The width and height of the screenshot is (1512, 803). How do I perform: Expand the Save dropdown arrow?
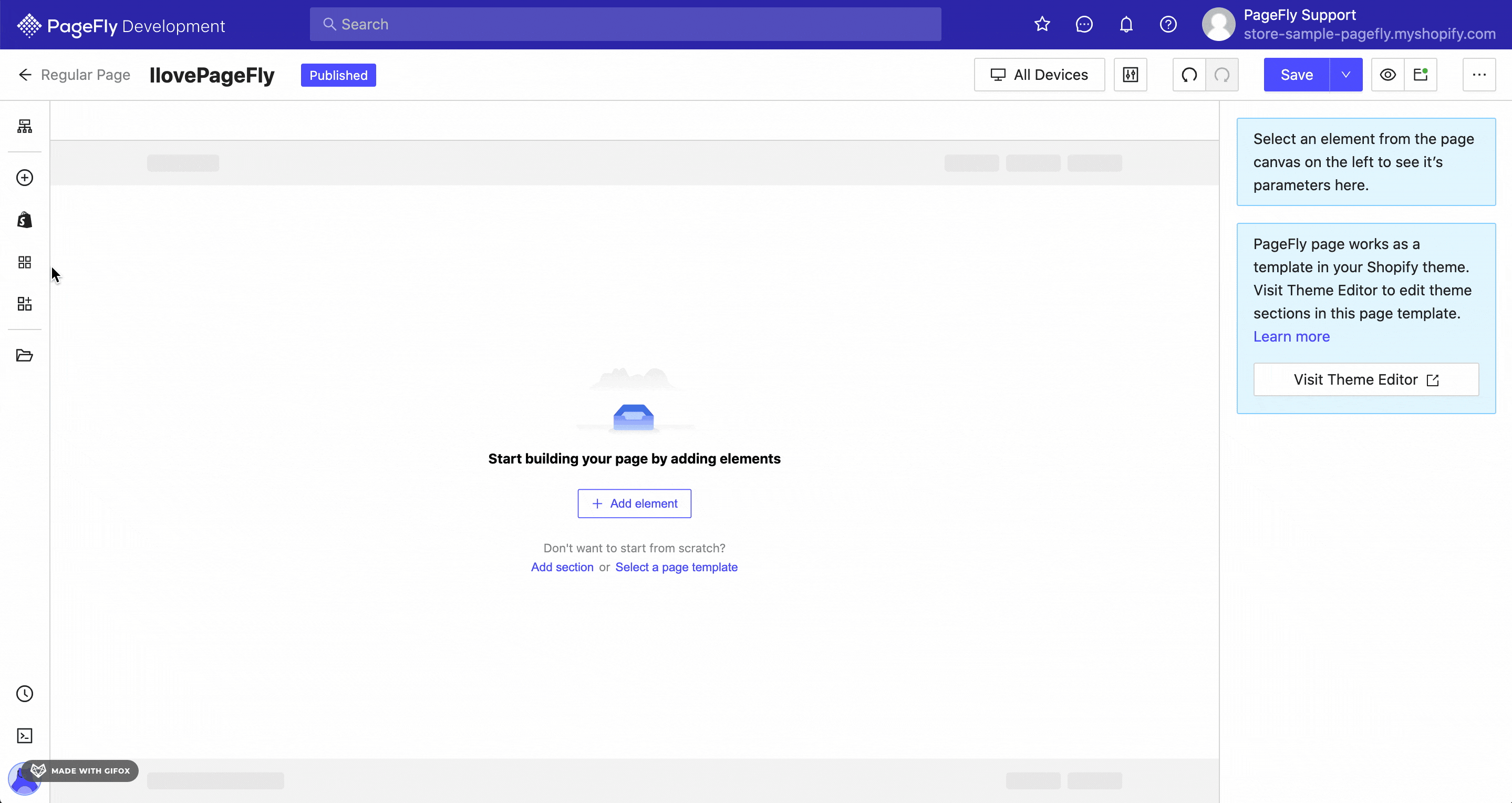pyautogui.click(x=1346, y=75)
